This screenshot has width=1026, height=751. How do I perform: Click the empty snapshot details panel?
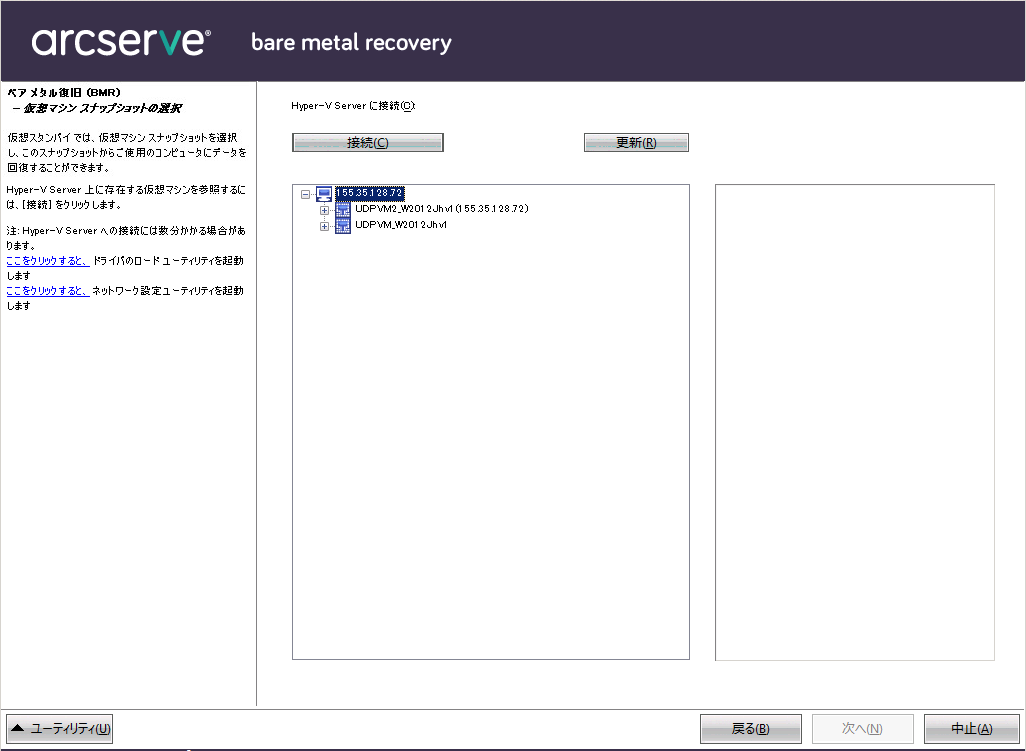click(855, 423)
